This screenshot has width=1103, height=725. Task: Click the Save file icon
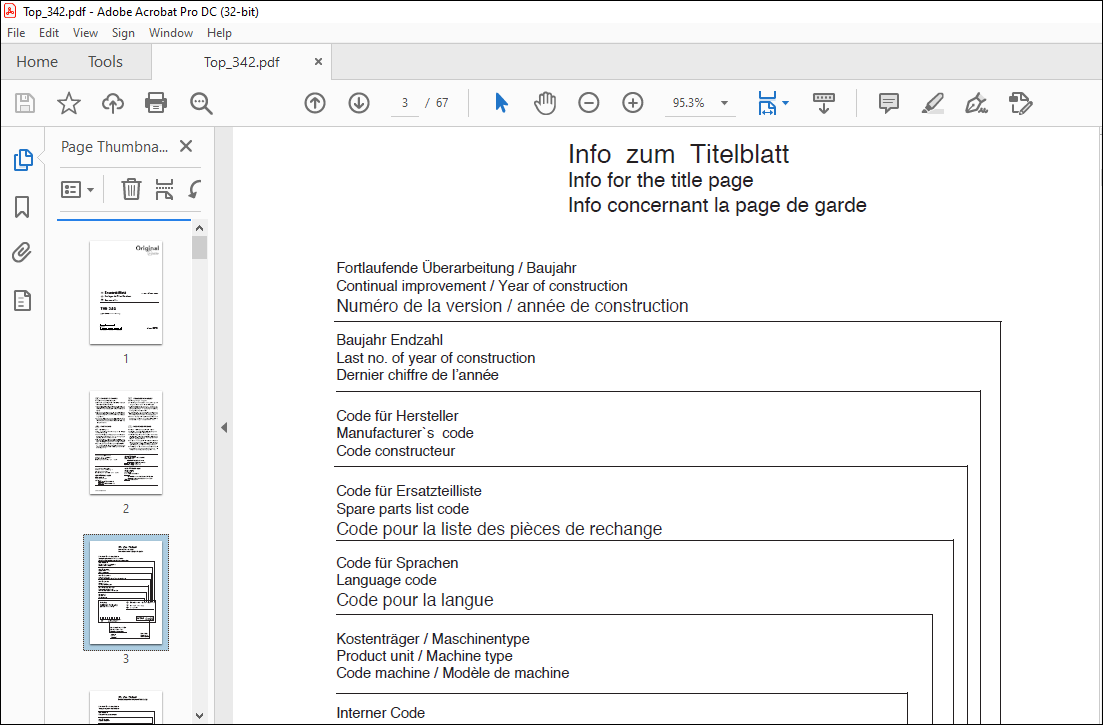25,103
